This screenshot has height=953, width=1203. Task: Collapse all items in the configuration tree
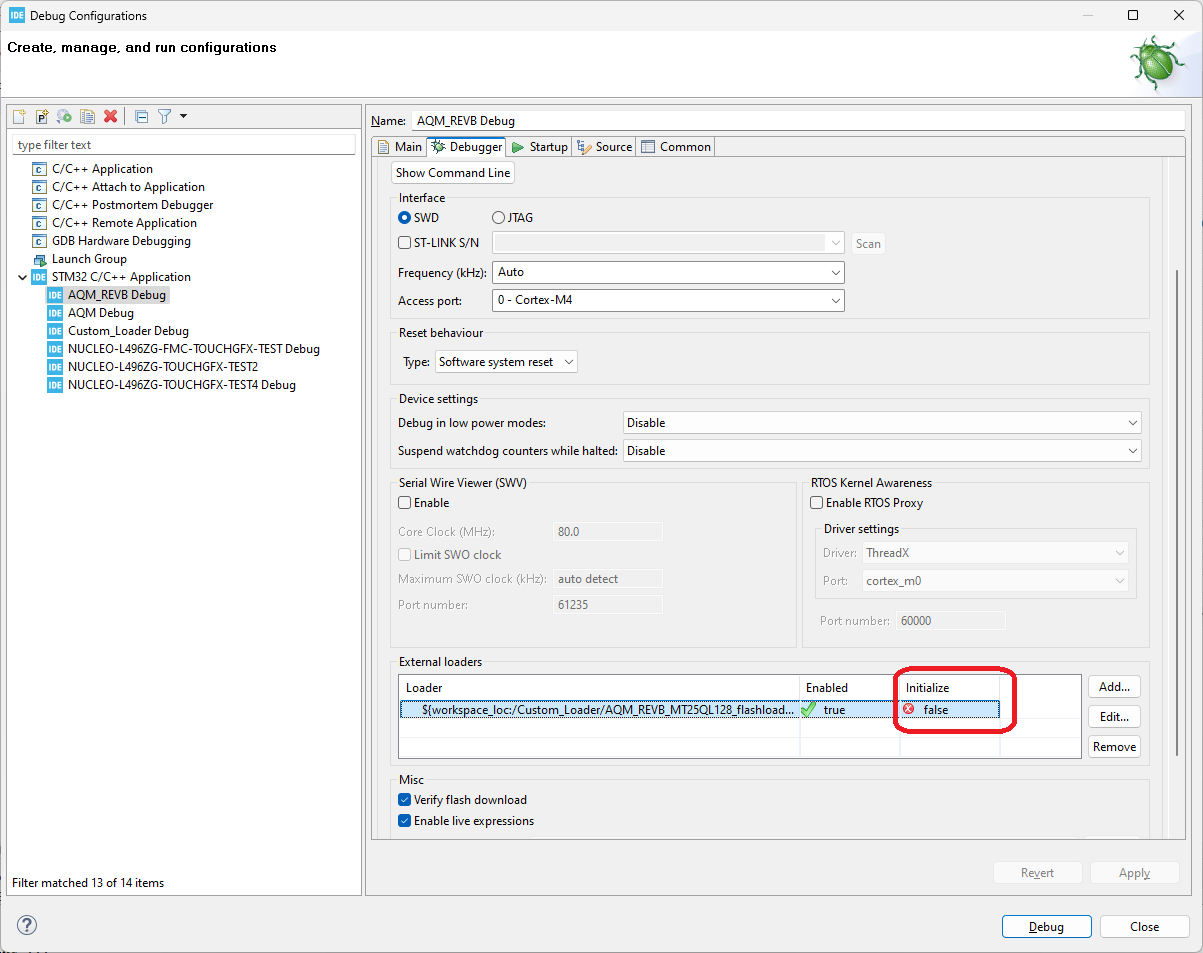[141, 116]
